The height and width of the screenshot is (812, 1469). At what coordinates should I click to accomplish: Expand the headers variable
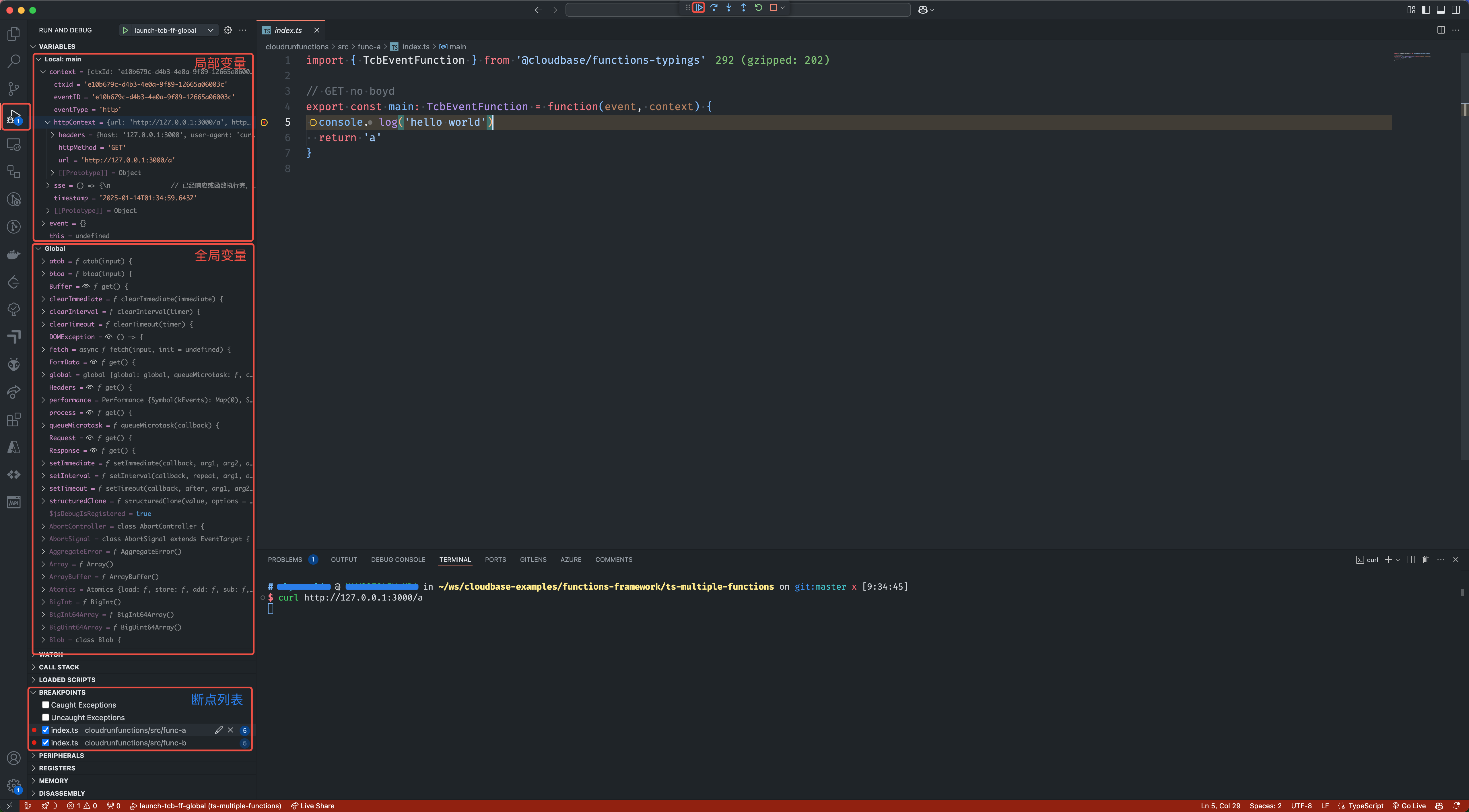[x=52, y=135]
